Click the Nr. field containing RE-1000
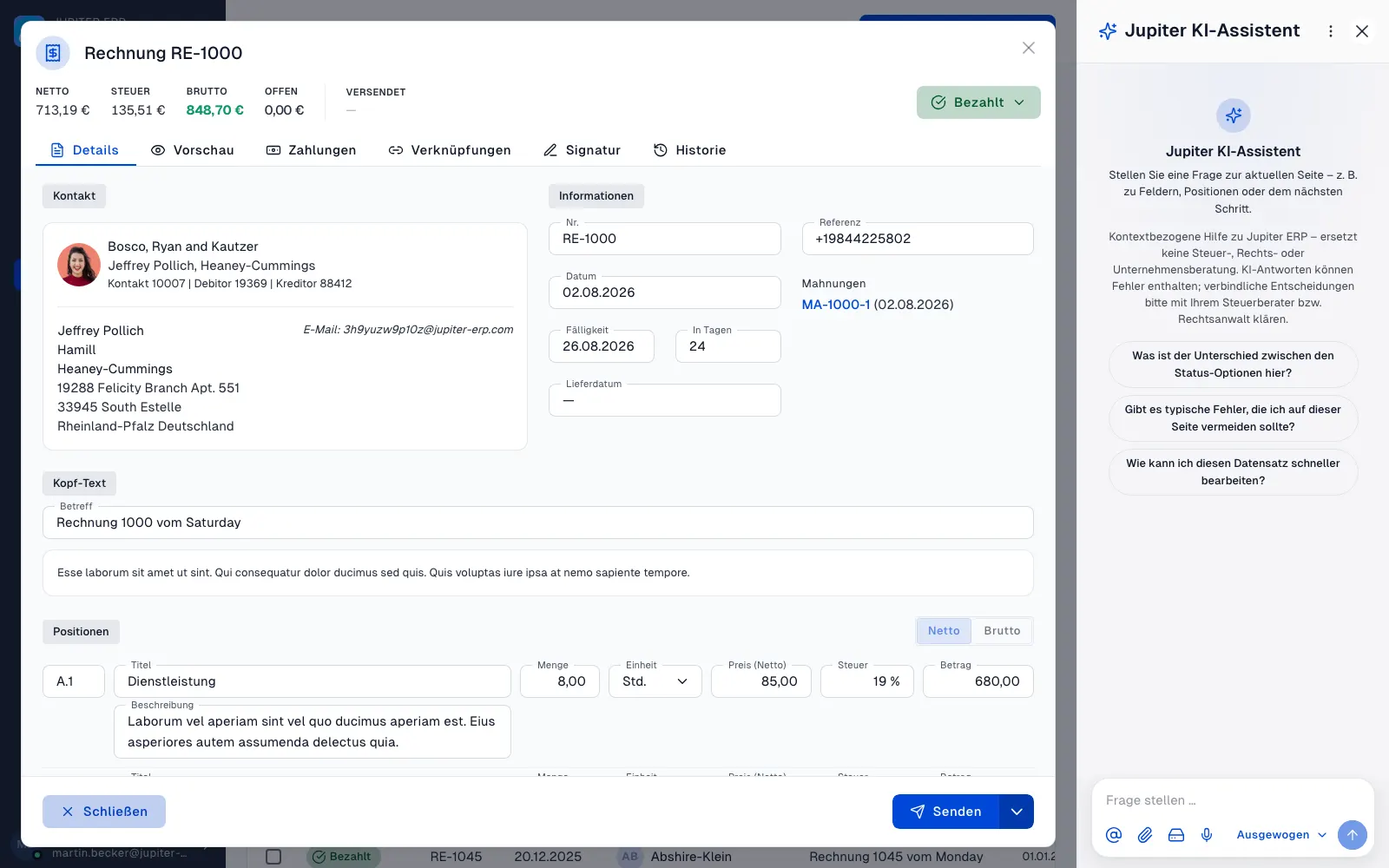Screen dimensions: 1389x868 click(x=665, y=239)
